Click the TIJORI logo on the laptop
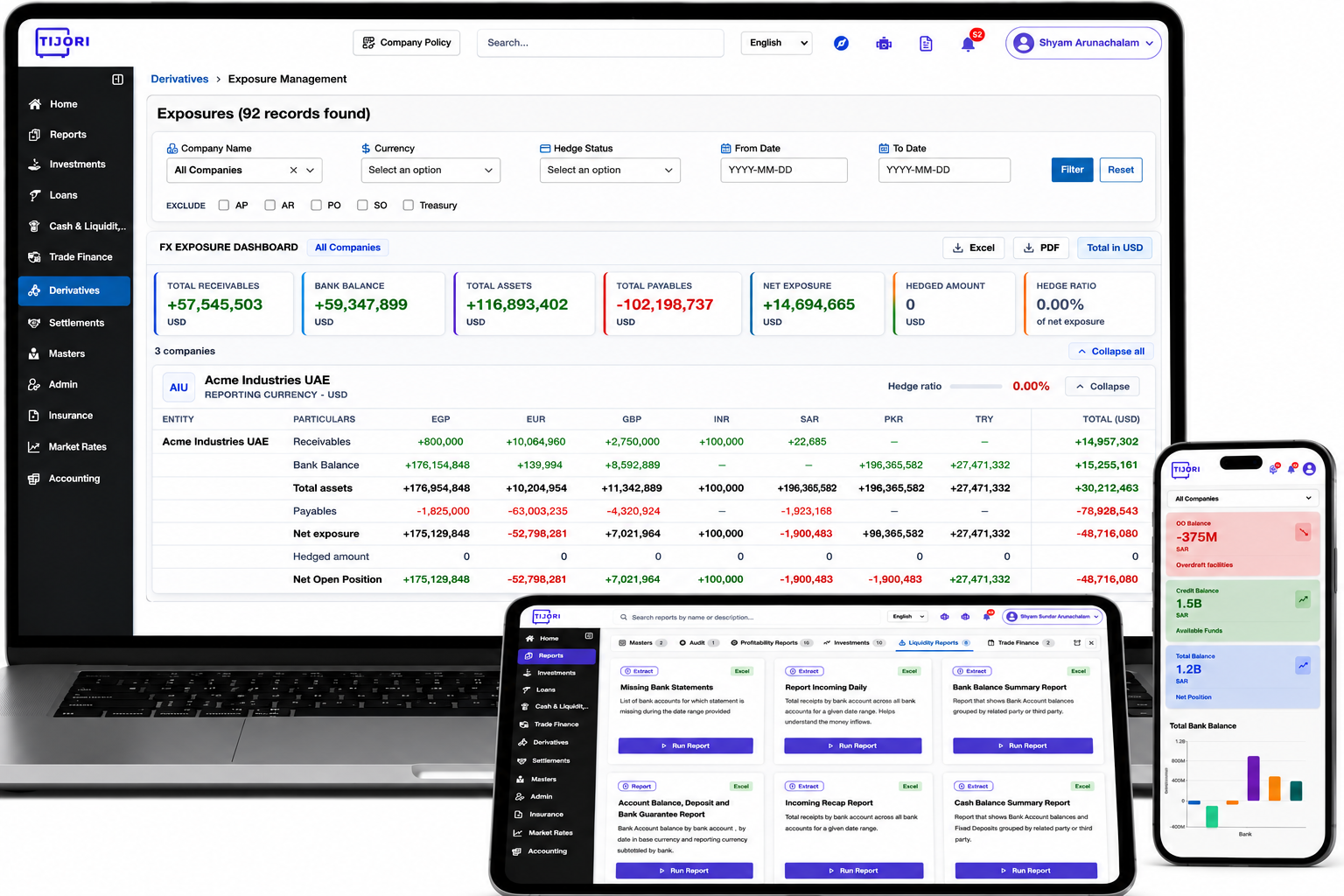 coord(63,42)
